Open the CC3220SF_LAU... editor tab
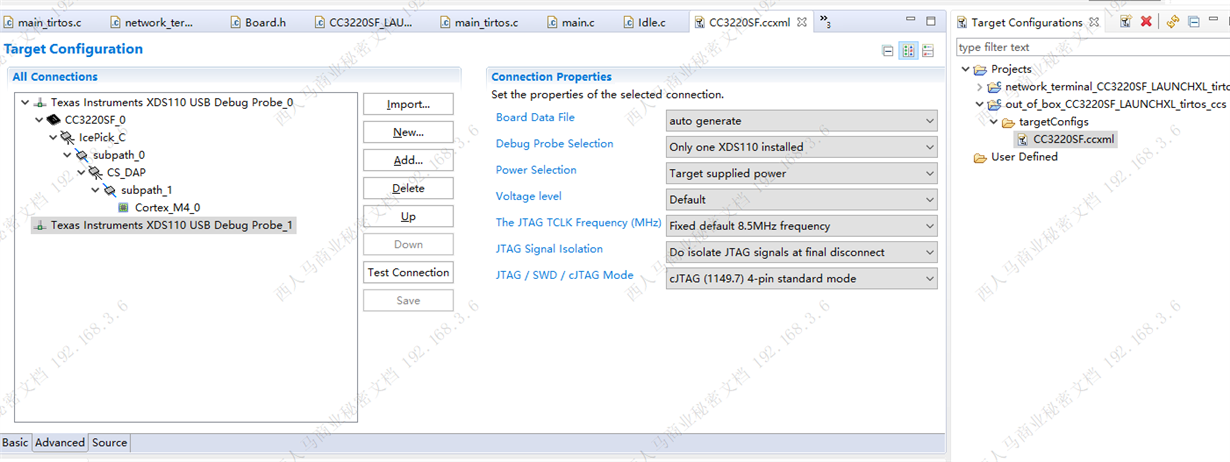The height and width of the screenshot is (462, 1230). (362, 22)
